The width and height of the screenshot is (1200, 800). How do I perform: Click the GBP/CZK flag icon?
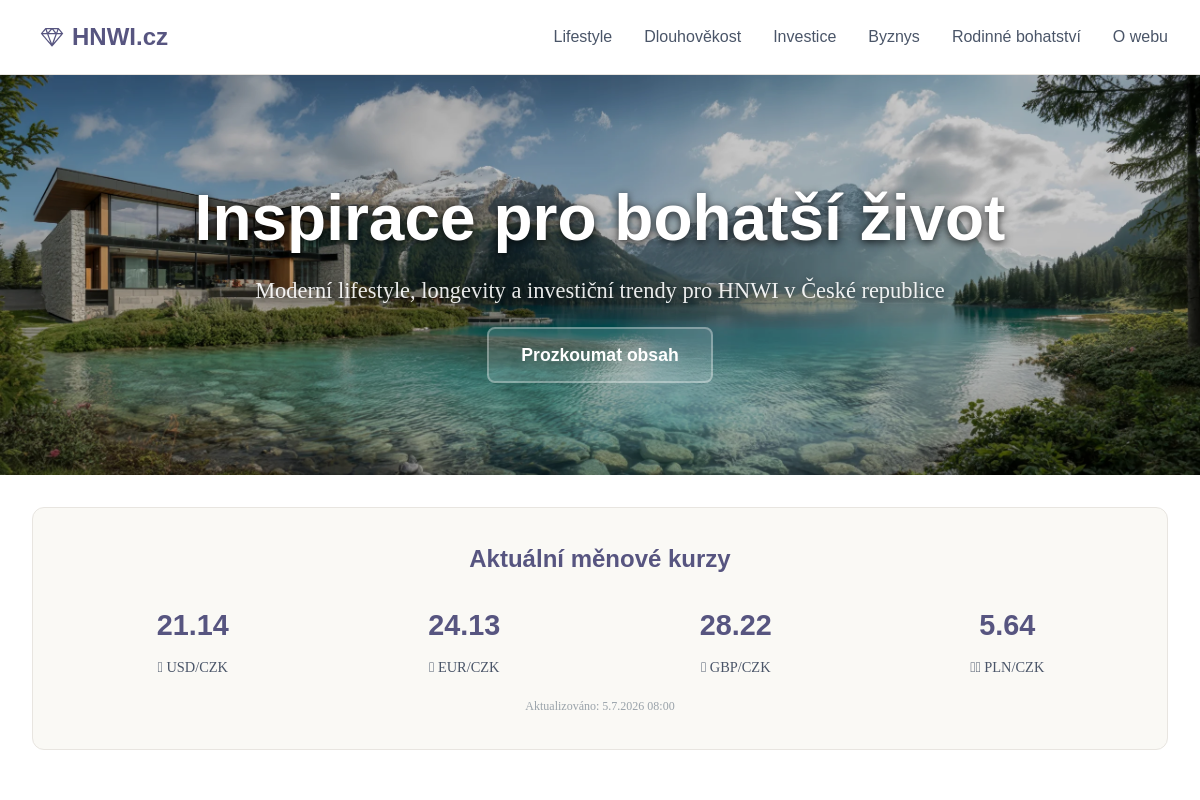tap(704, 667)
